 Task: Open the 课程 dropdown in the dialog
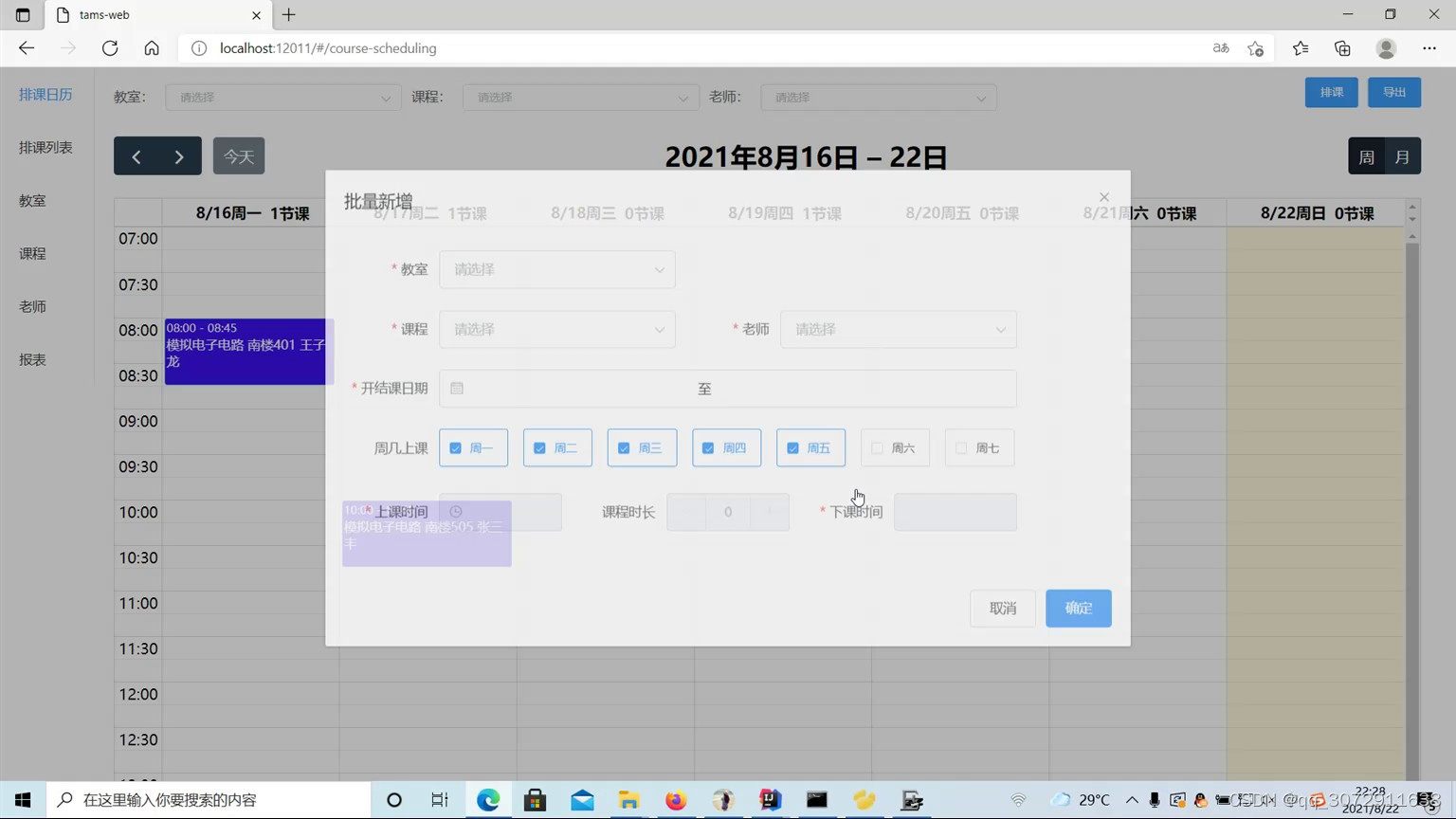click(557, 329)
